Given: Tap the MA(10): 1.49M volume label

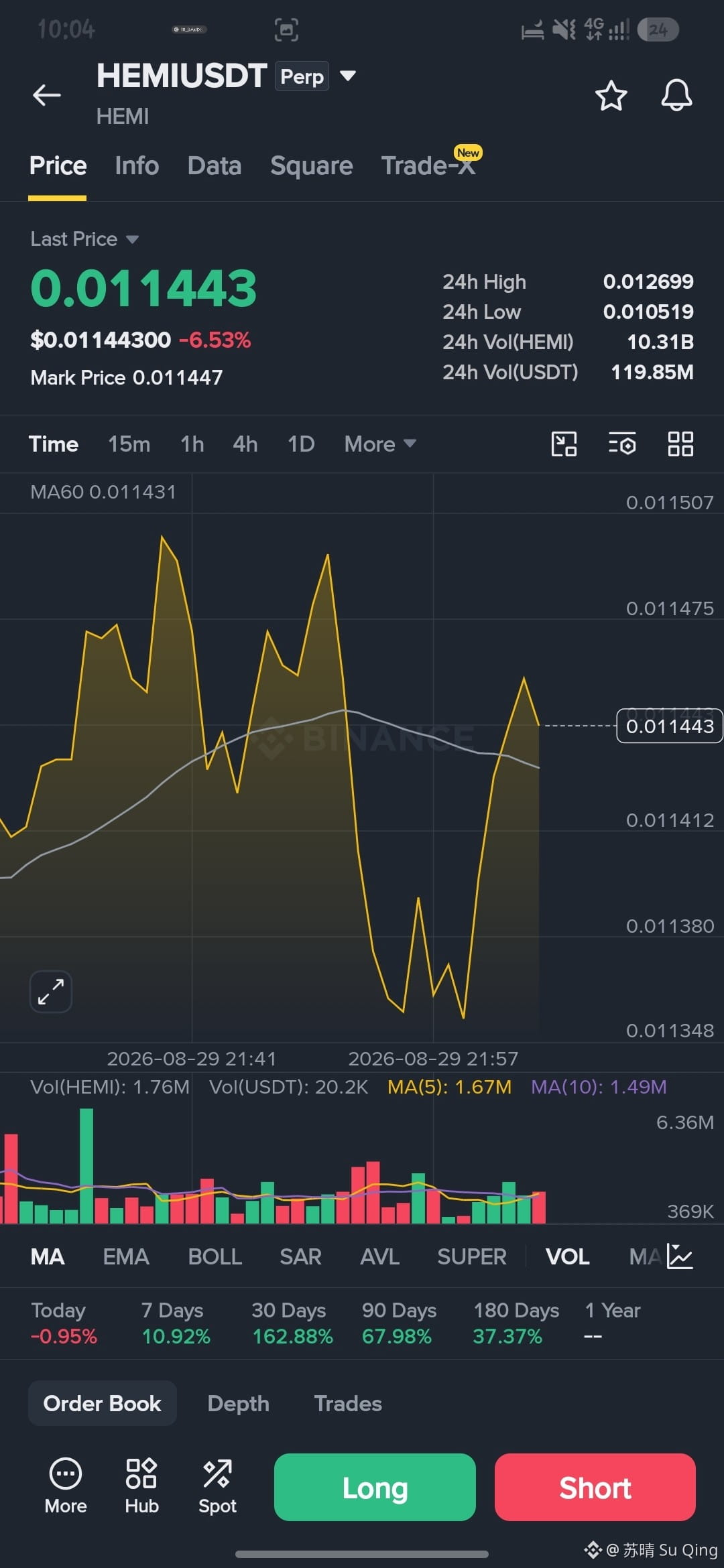Looking at the screenshot, I should 599,1087.
